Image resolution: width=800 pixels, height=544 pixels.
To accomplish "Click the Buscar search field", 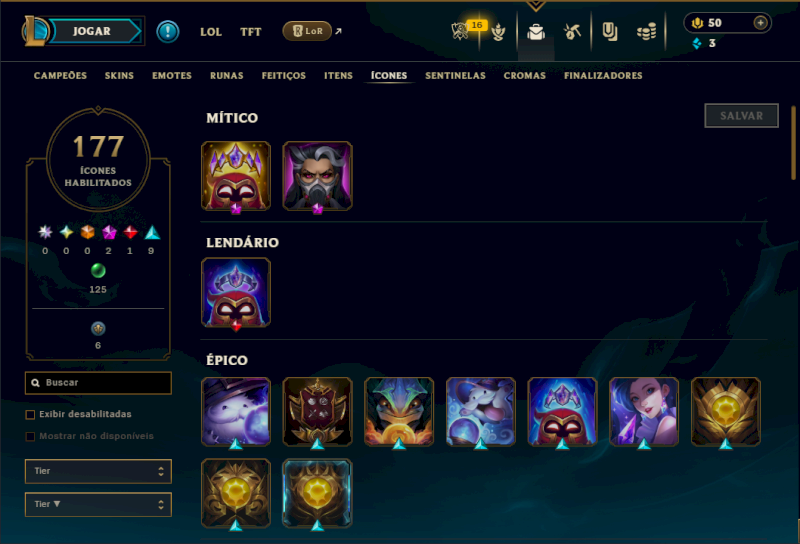I will click(98, 383).
